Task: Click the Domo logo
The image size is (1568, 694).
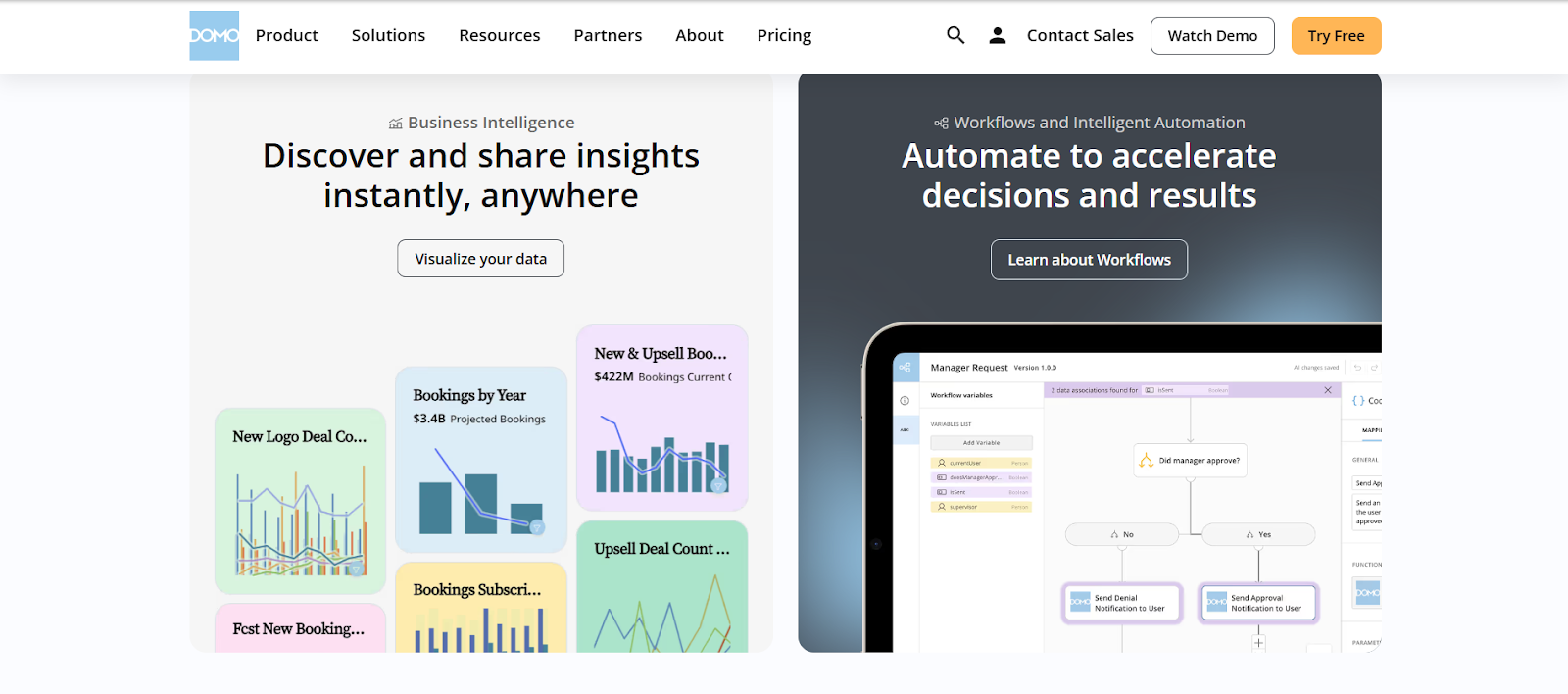Action: (214, 36)
